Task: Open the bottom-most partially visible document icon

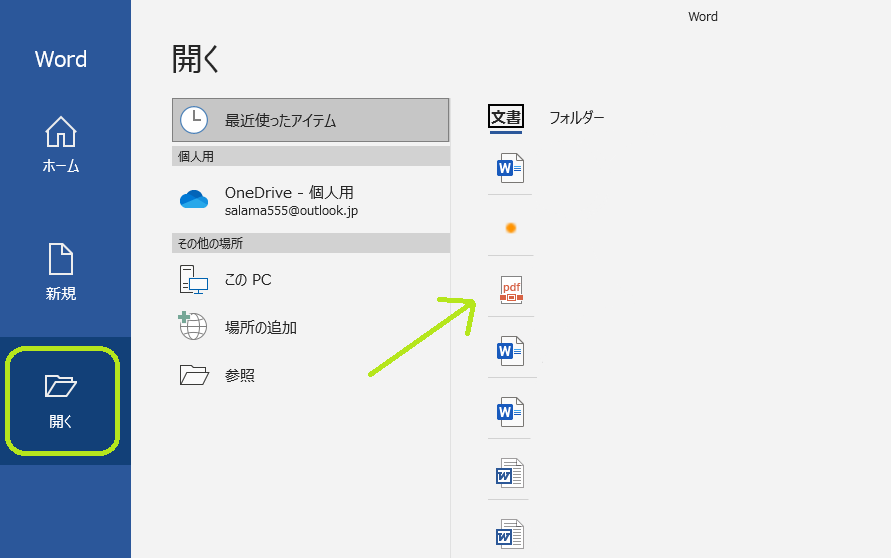Action: (511, 534)
